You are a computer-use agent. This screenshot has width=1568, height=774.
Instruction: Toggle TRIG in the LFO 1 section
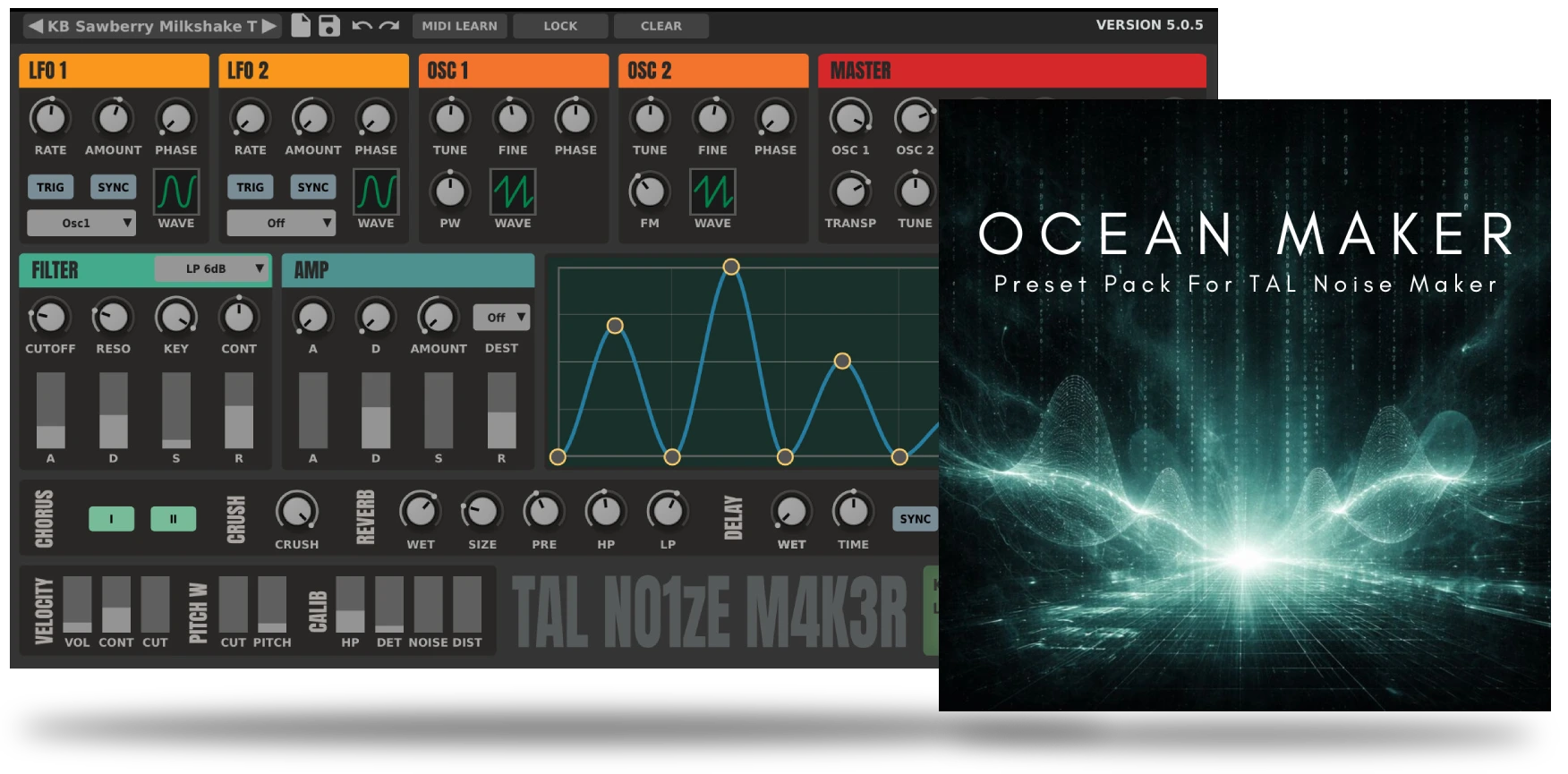pos(50,187)
